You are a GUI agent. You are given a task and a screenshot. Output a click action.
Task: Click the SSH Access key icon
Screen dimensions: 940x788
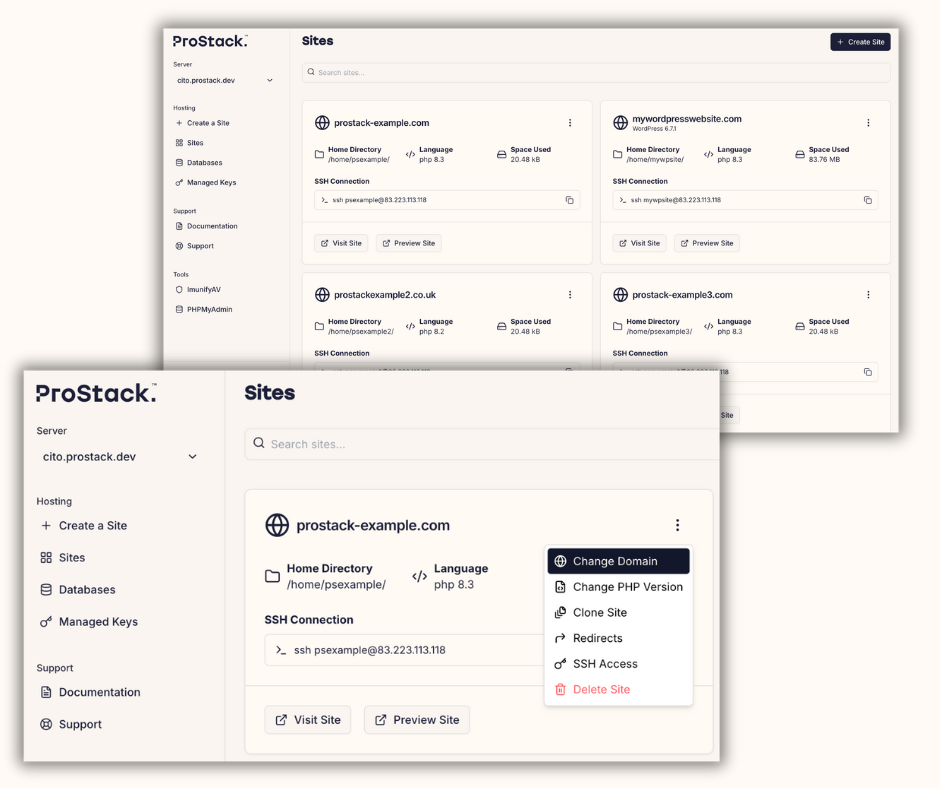[561, 664]
